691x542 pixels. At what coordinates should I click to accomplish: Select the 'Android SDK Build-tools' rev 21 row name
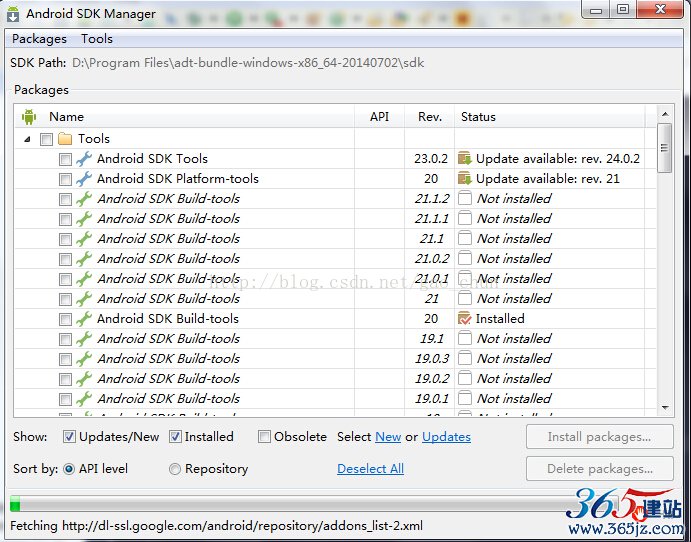[168, 298]
